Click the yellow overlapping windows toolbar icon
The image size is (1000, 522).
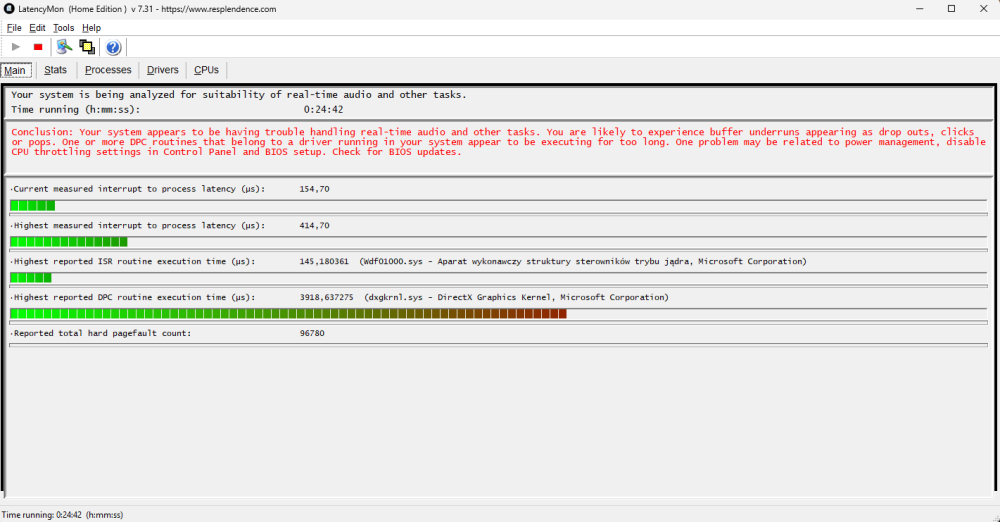coord(88,47)
